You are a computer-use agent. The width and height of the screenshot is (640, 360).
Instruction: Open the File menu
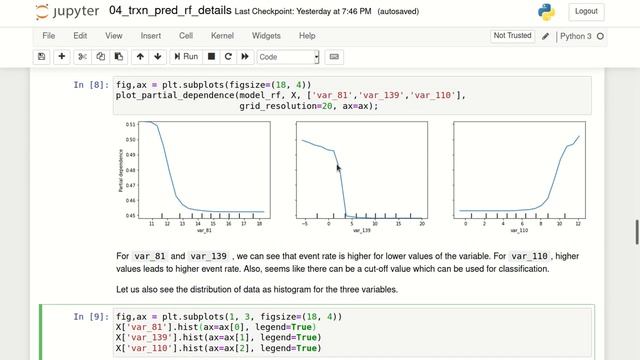click(49, 36)
